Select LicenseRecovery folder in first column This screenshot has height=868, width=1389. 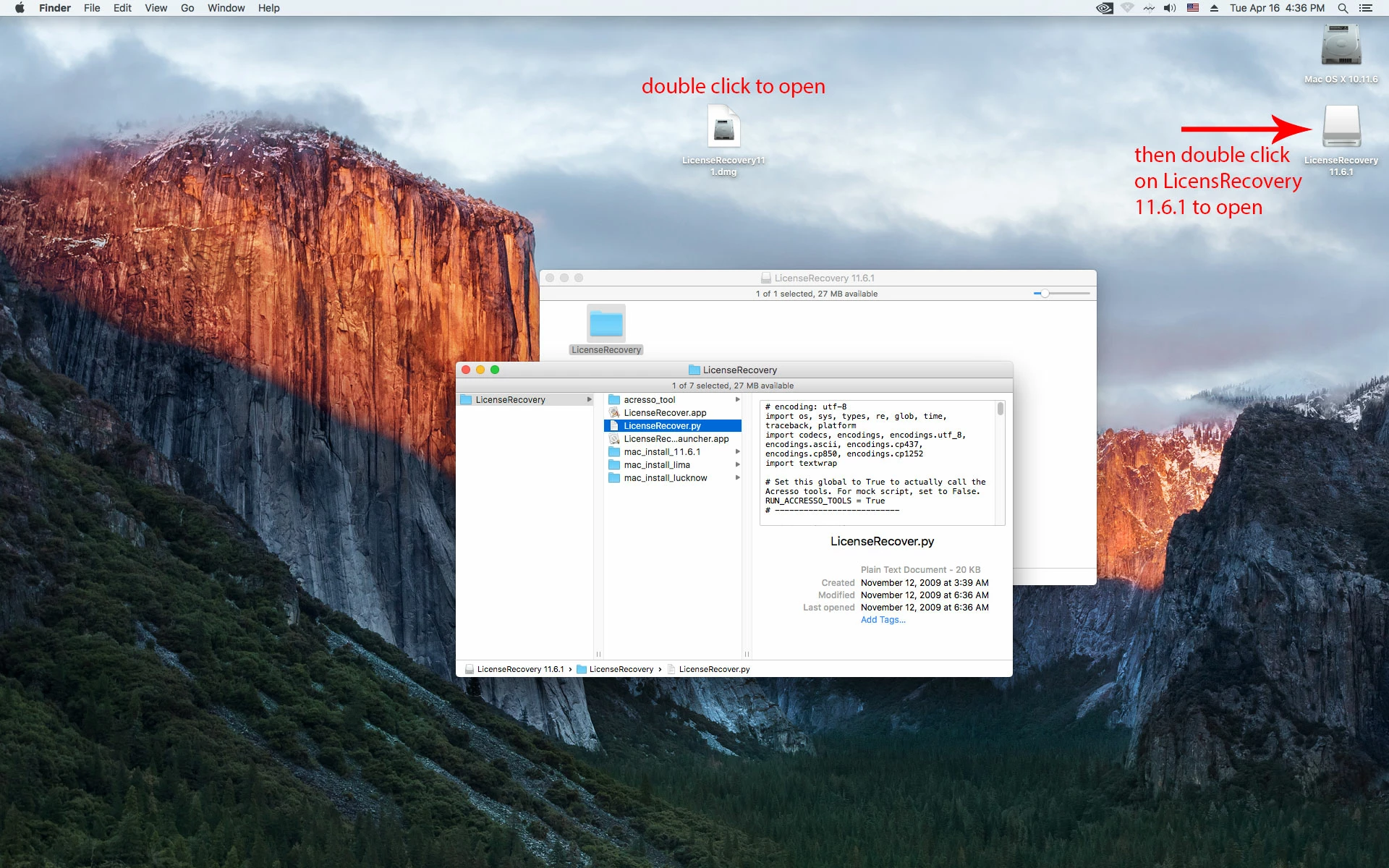point(511,400)
